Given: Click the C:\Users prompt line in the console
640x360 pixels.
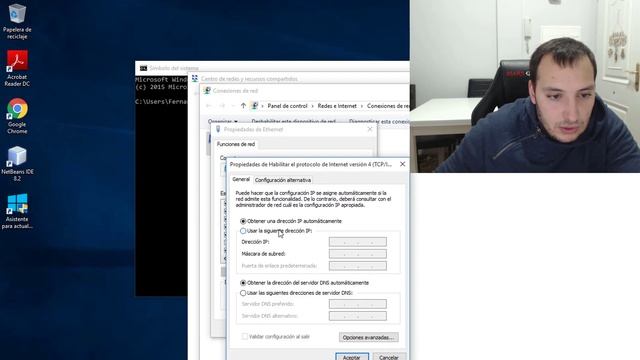Looking at the screenshot, I should pos(161,102).
